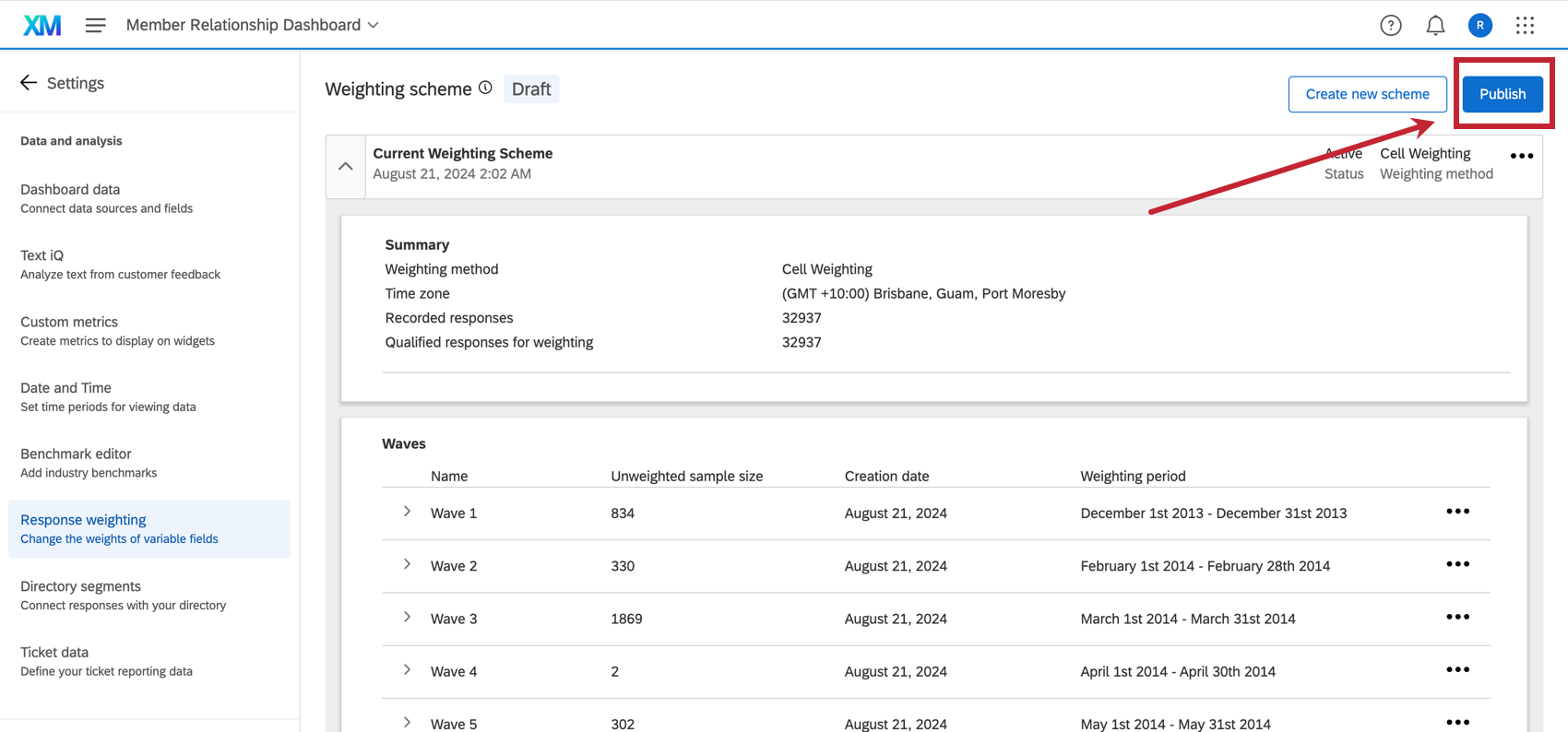This screenshot has height=732, width=1568.
Task: Go back using the Settings arrow
Action: coord(29,83)
